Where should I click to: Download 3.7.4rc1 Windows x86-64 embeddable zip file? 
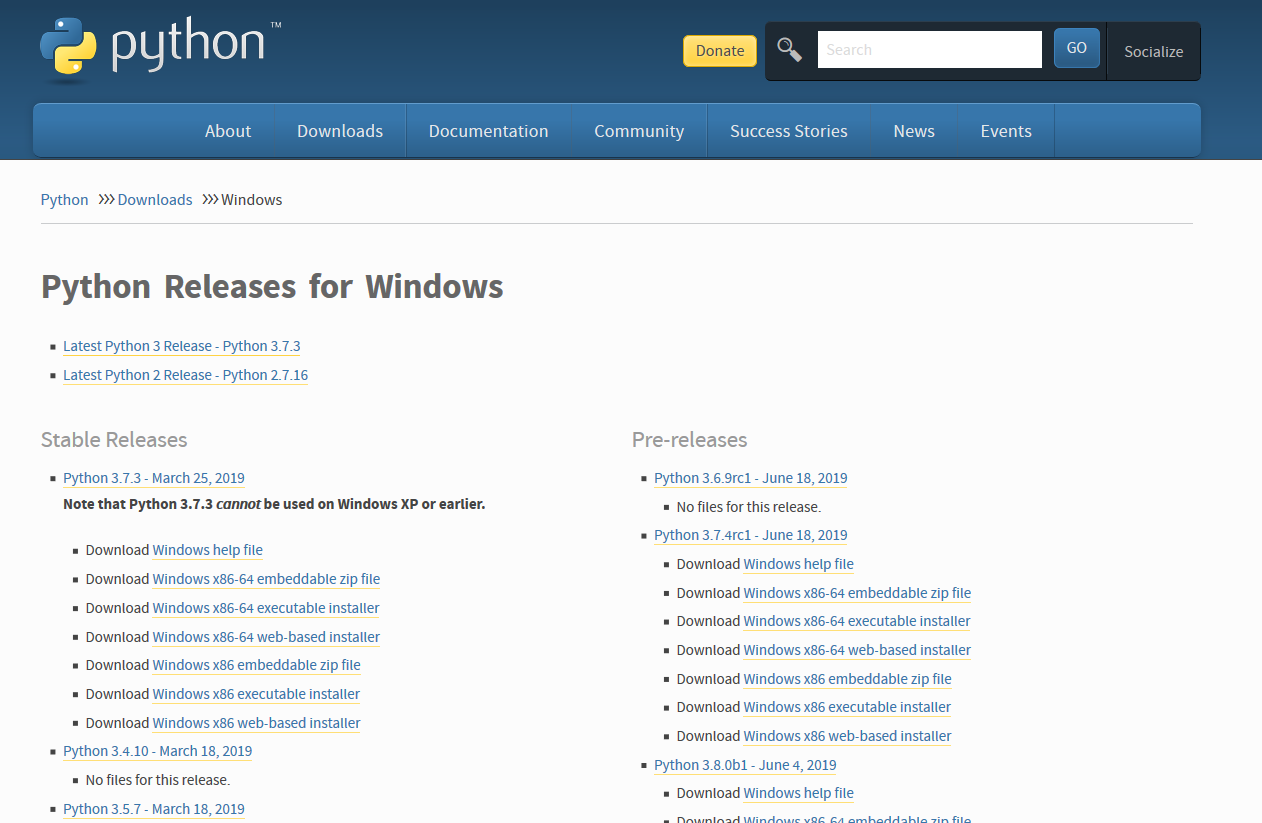857,593
